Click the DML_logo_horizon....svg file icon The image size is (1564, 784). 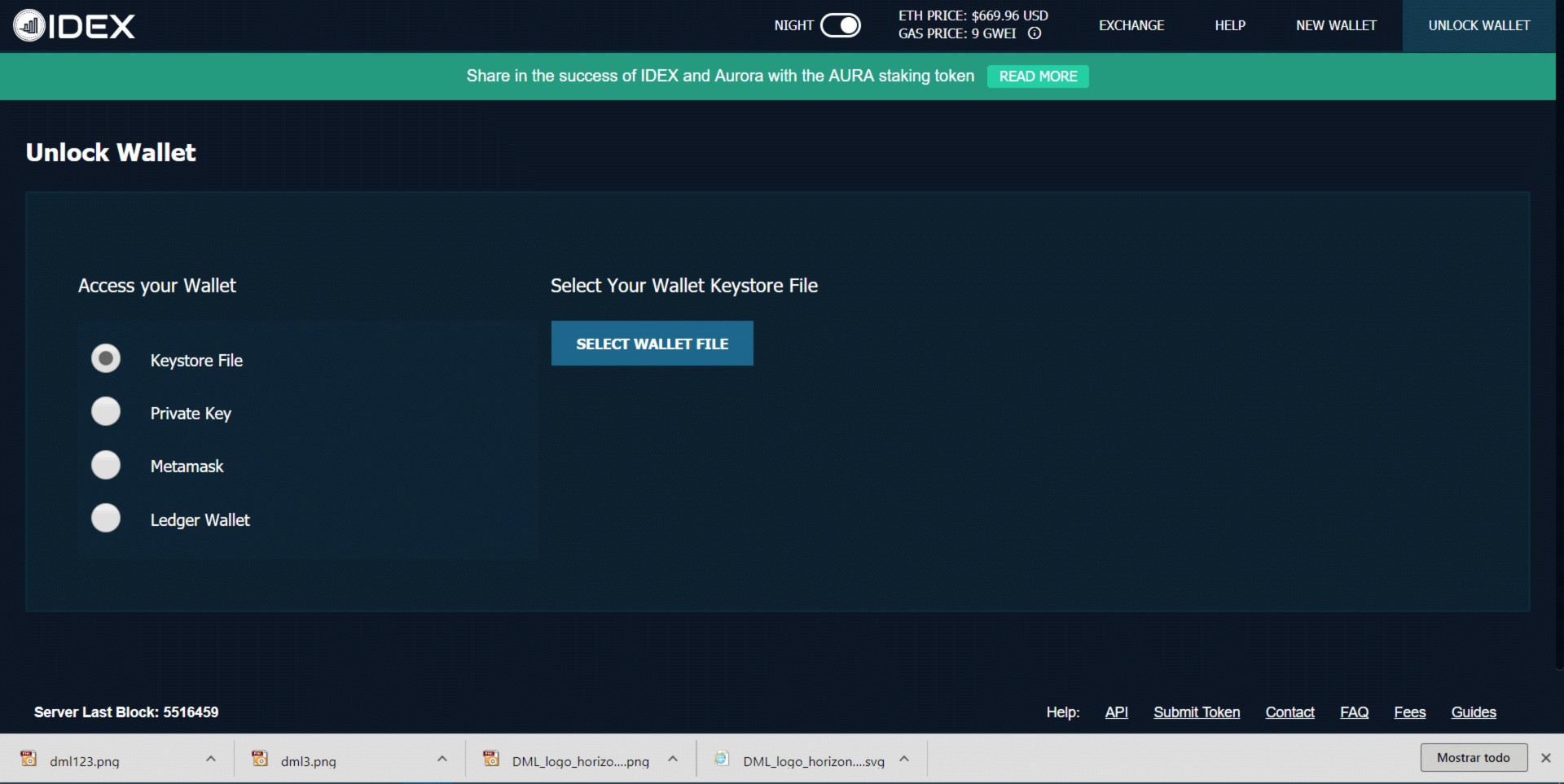click(x=722, y=759)
